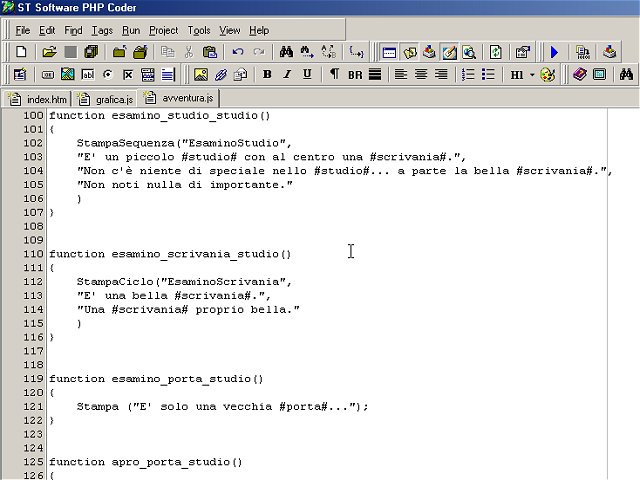The height and width of the screenshot is (480, 640).
Task: Click the house with pages icon
Action: click(x=240, y=74)
